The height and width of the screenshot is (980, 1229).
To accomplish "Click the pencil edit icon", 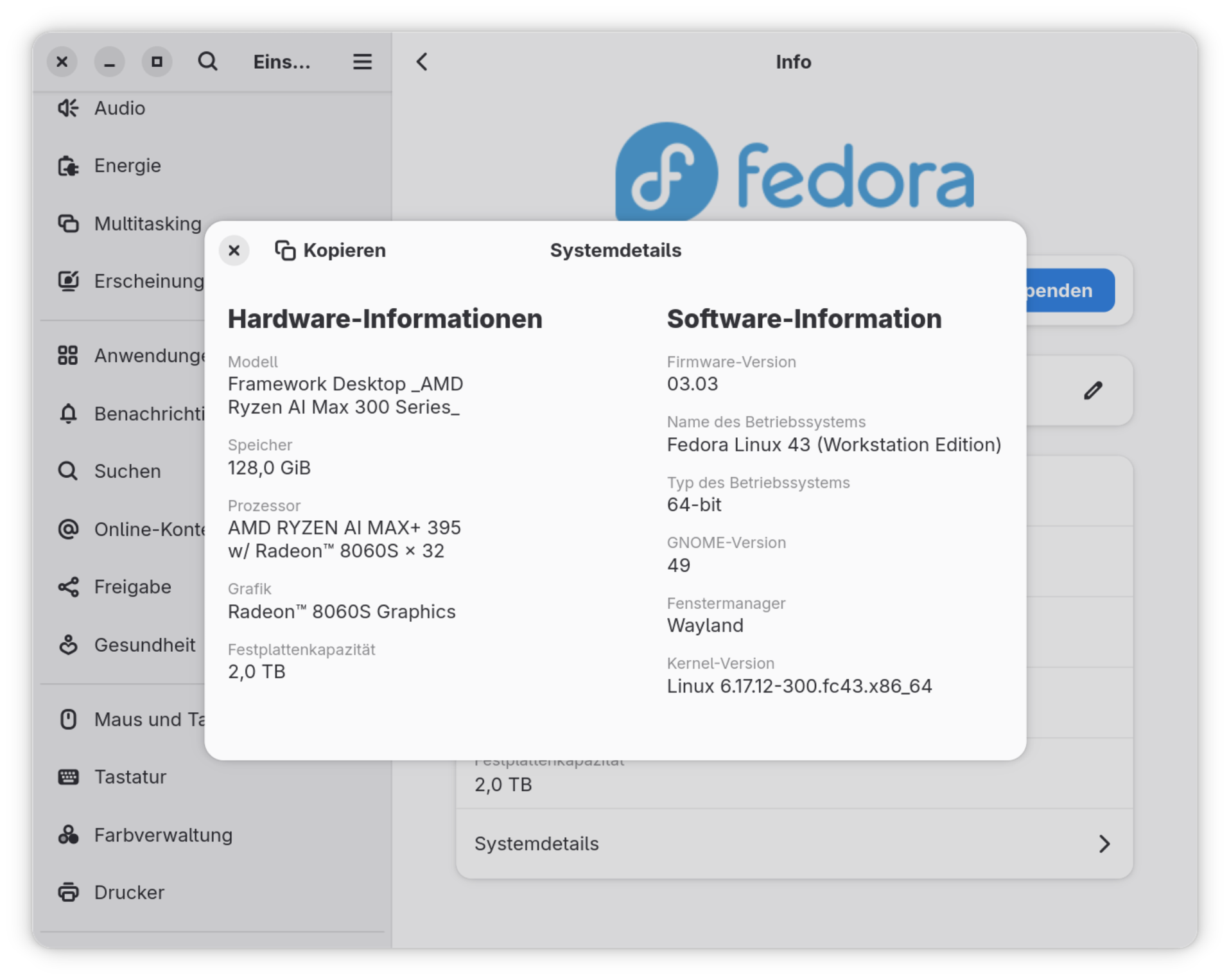I will click(1093, 390).
